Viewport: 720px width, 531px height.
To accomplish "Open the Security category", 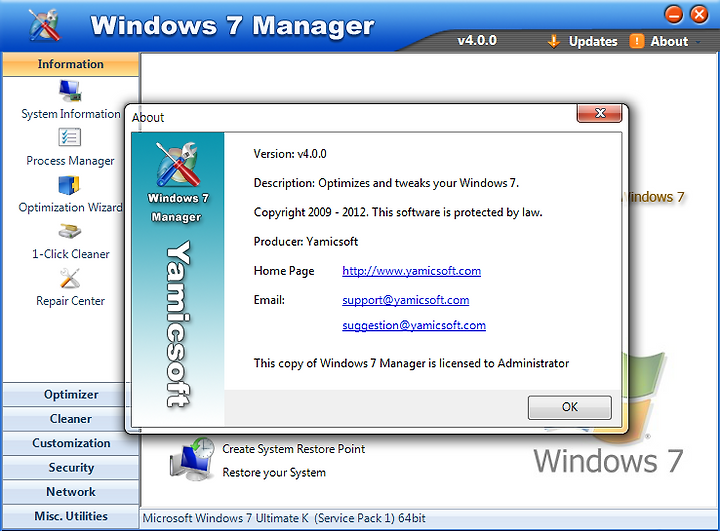I will click(x=71, y=468).
